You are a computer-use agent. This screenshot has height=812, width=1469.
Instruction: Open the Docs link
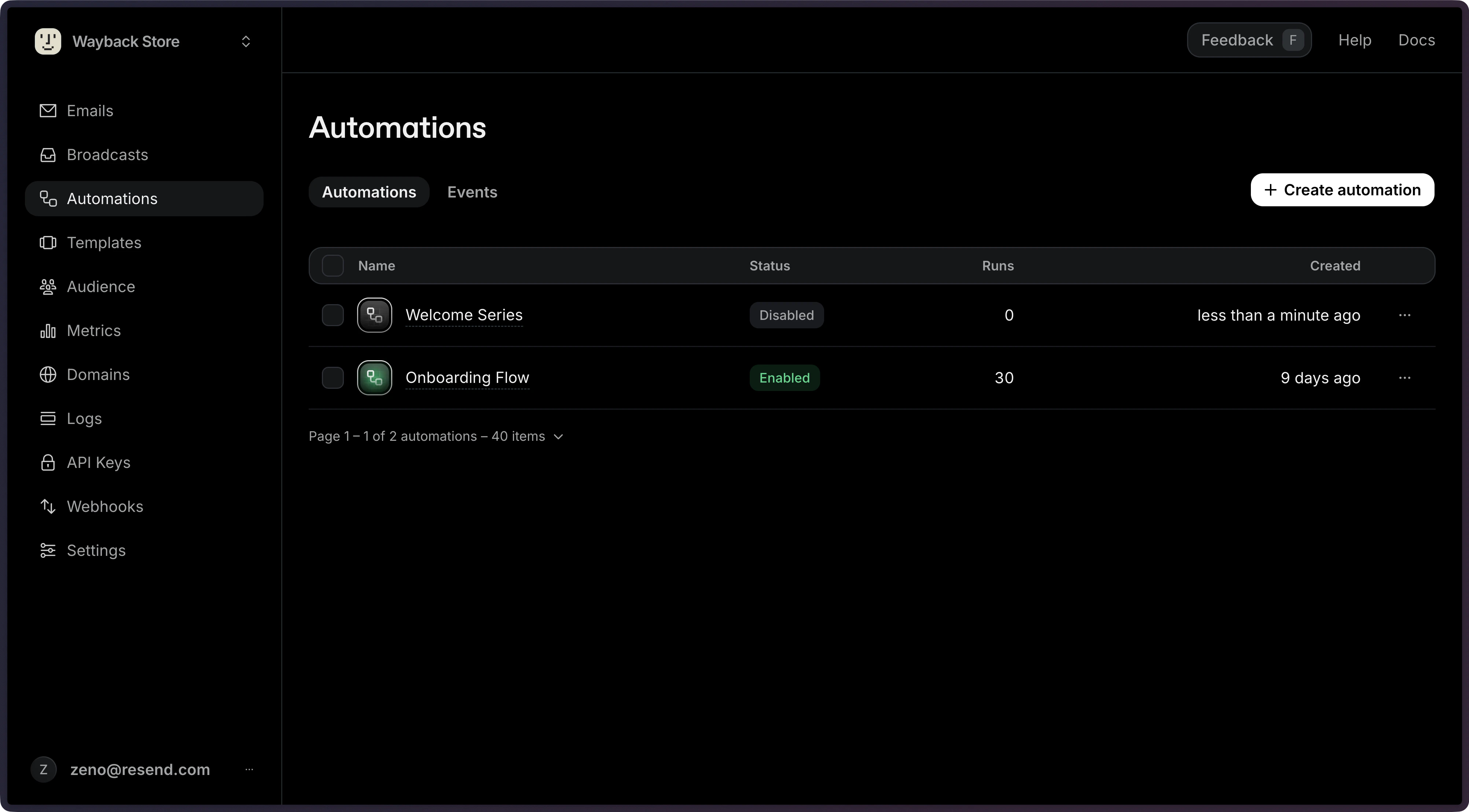(x=1417, y=40)
